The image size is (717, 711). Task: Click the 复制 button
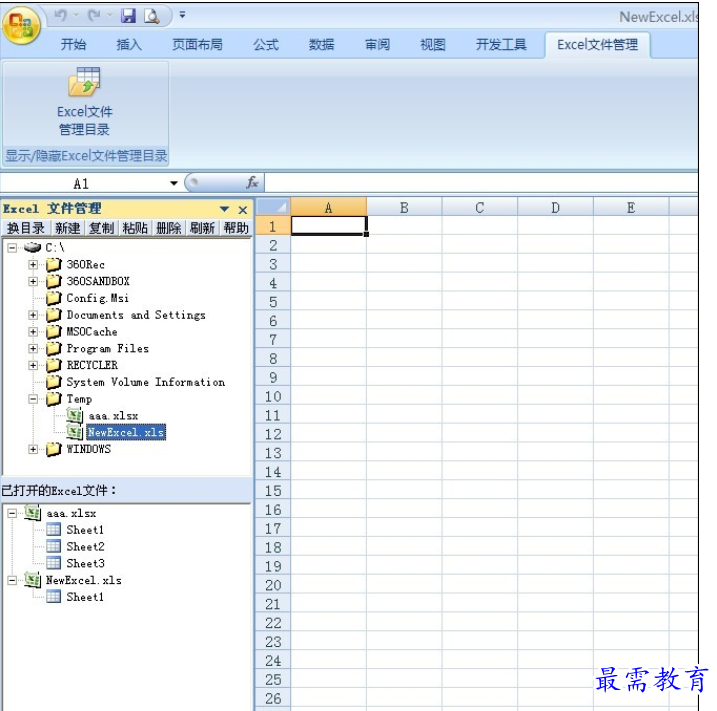102,228
